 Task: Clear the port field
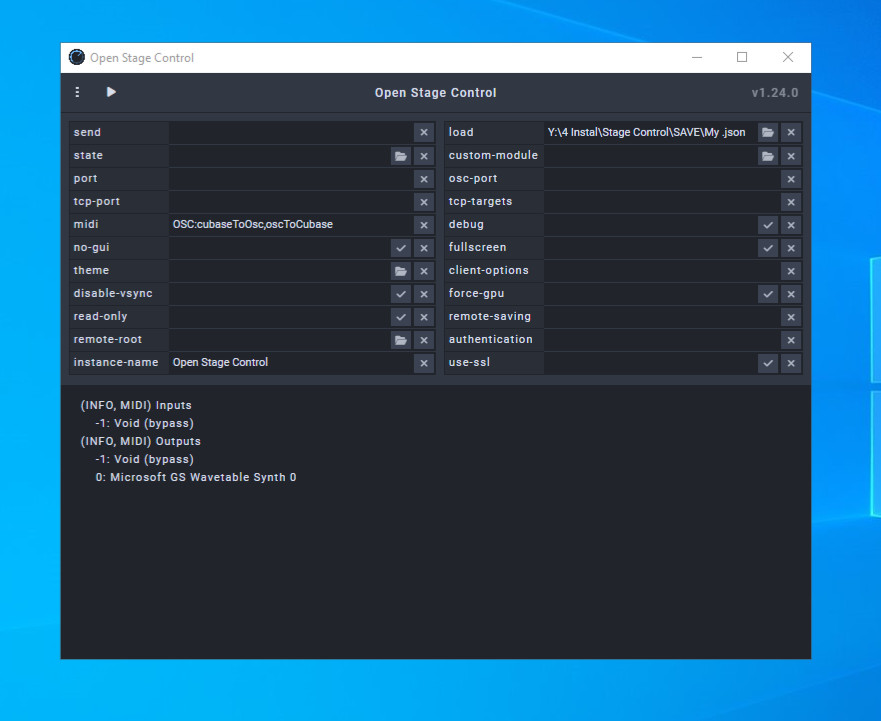424,179
